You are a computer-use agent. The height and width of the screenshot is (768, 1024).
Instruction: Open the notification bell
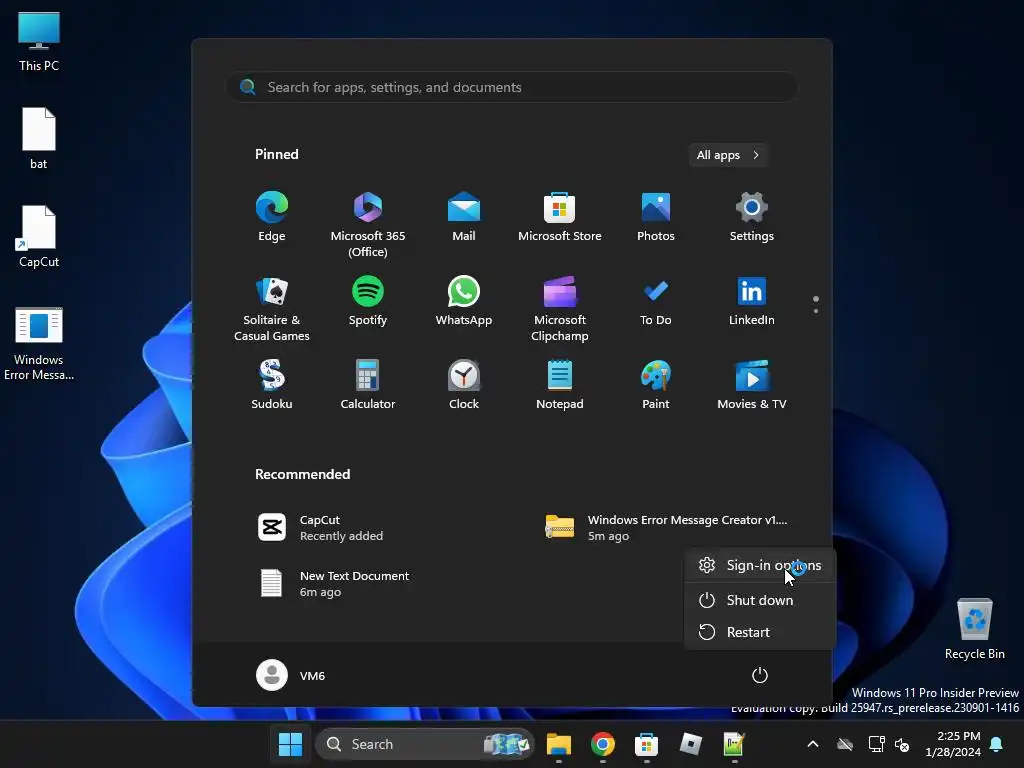coord(997,744)
